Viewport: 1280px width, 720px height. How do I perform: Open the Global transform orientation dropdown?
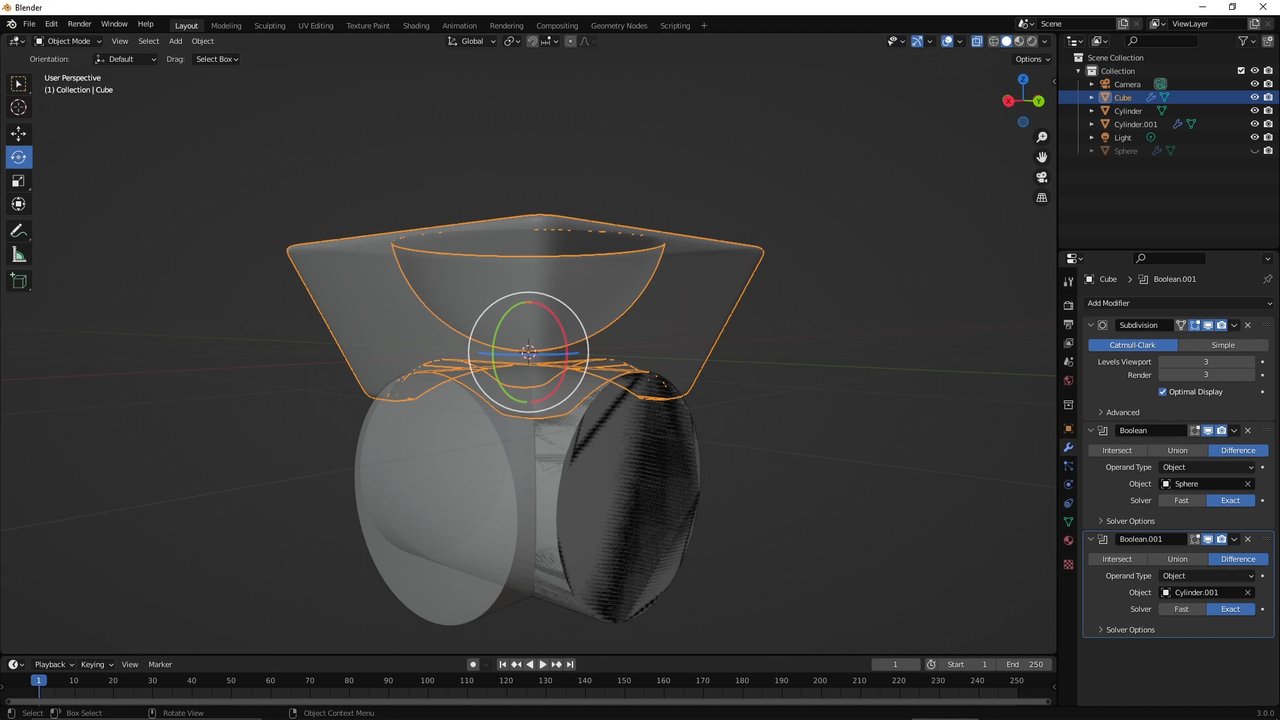coord(470,41)
